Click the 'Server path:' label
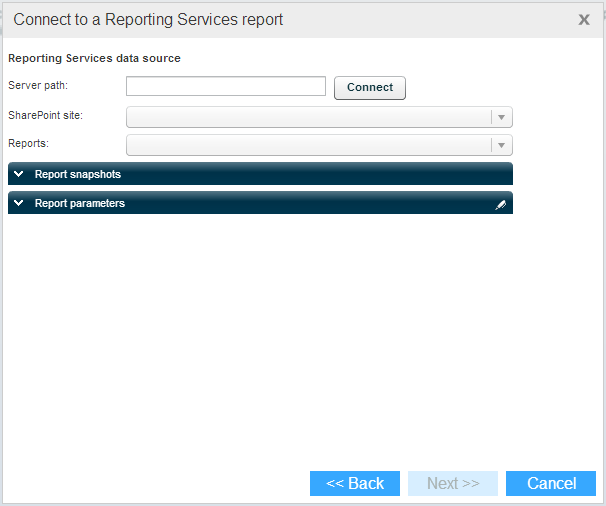Screen dimensions: 606x506 tap(38, 86)
